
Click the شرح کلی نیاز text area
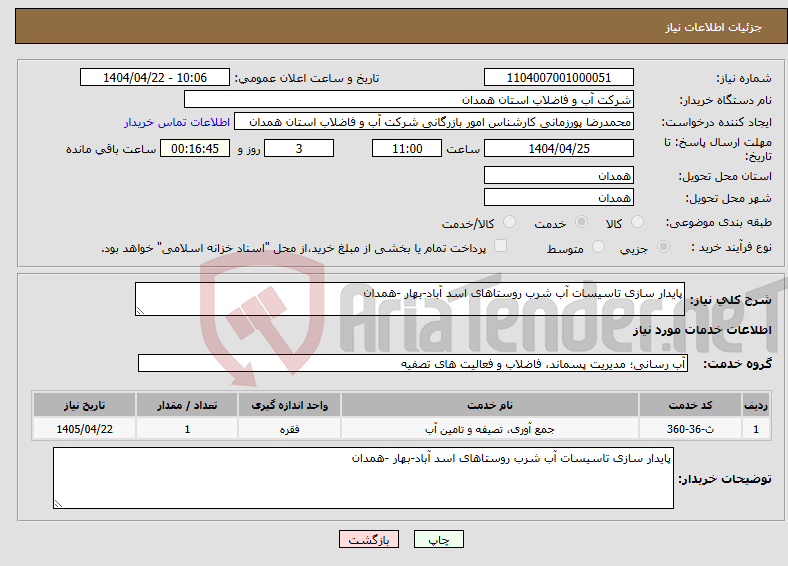(410, 299)
